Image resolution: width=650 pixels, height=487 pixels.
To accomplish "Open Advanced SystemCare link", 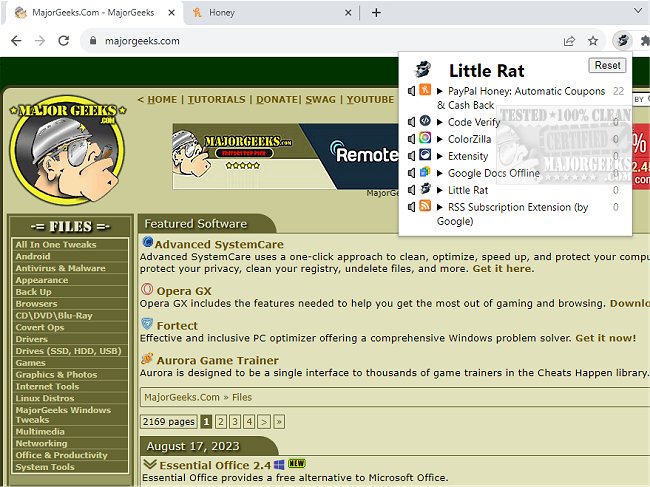I will tap(219, 245).
